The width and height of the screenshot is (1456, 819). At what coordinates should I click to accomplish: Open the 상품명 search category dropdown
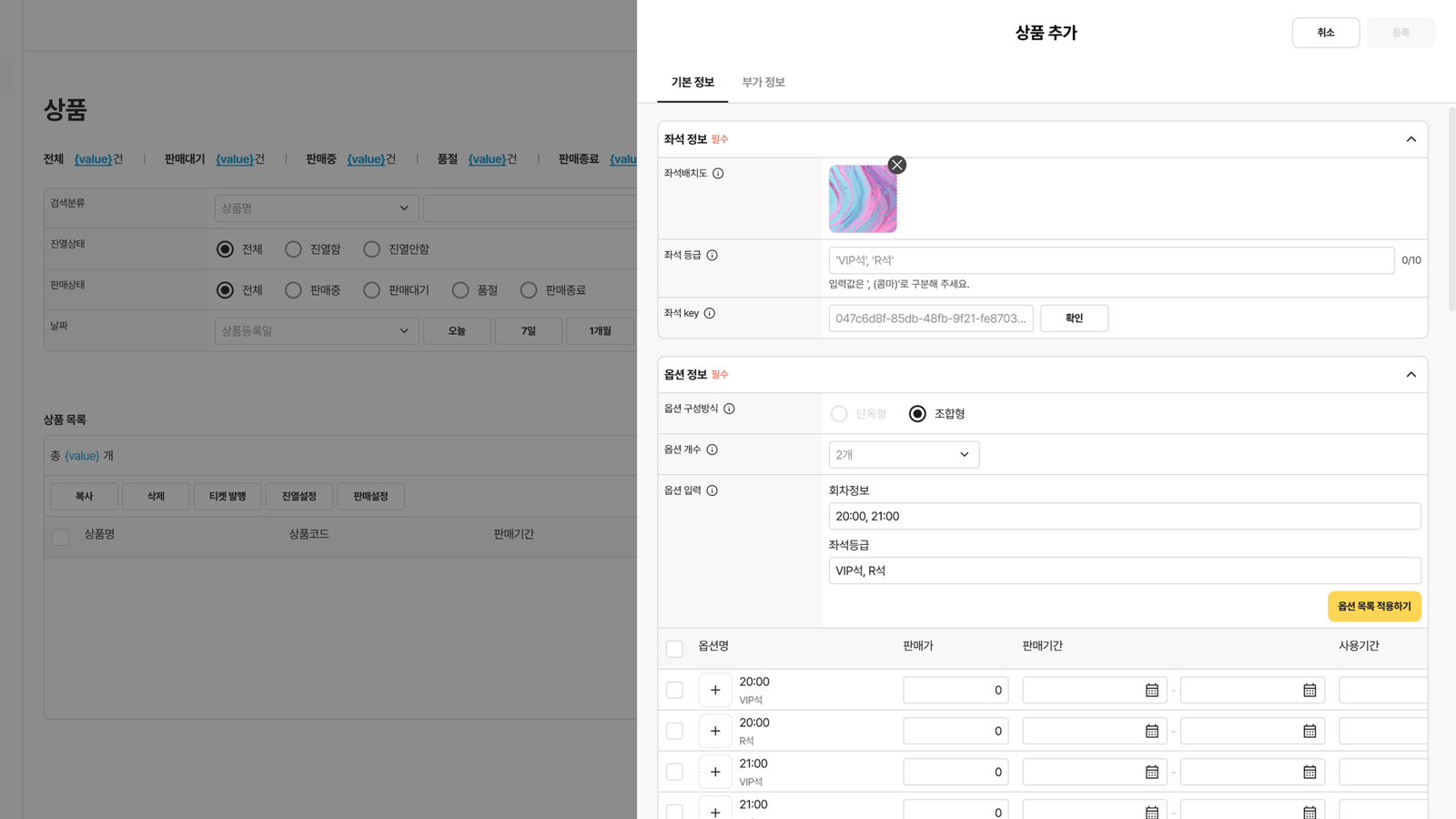tap(317, 208)
